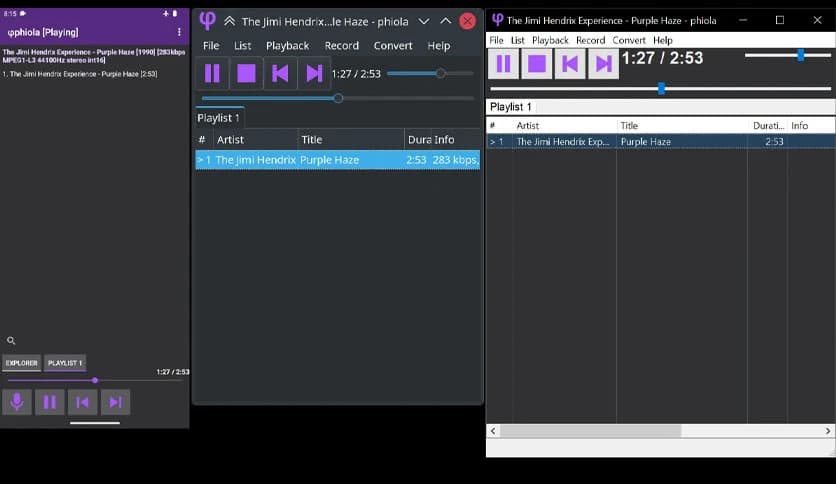Switch to EXPLORER tab in Android app
Viewport: 836px width, 484px height.
click(22, 363)
